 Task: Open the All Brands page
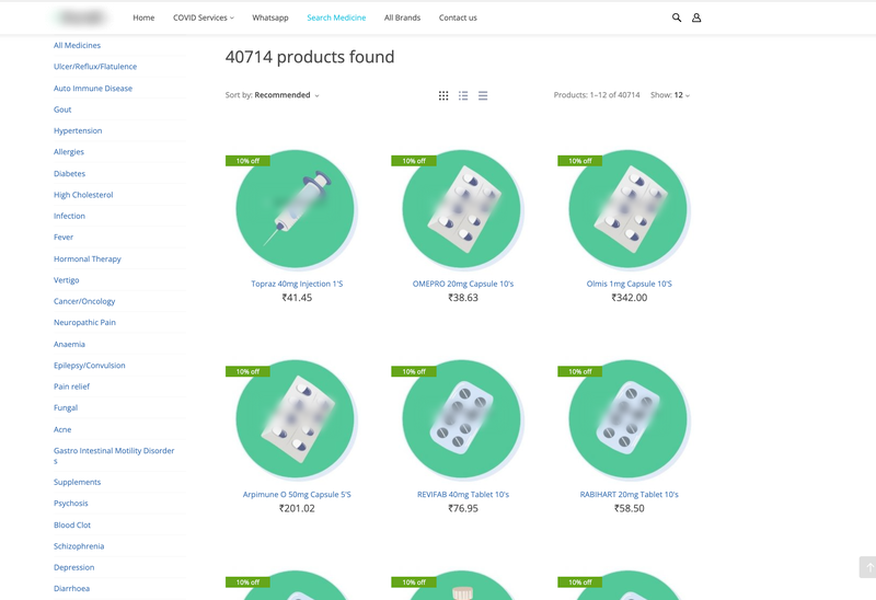coord(402,18)
